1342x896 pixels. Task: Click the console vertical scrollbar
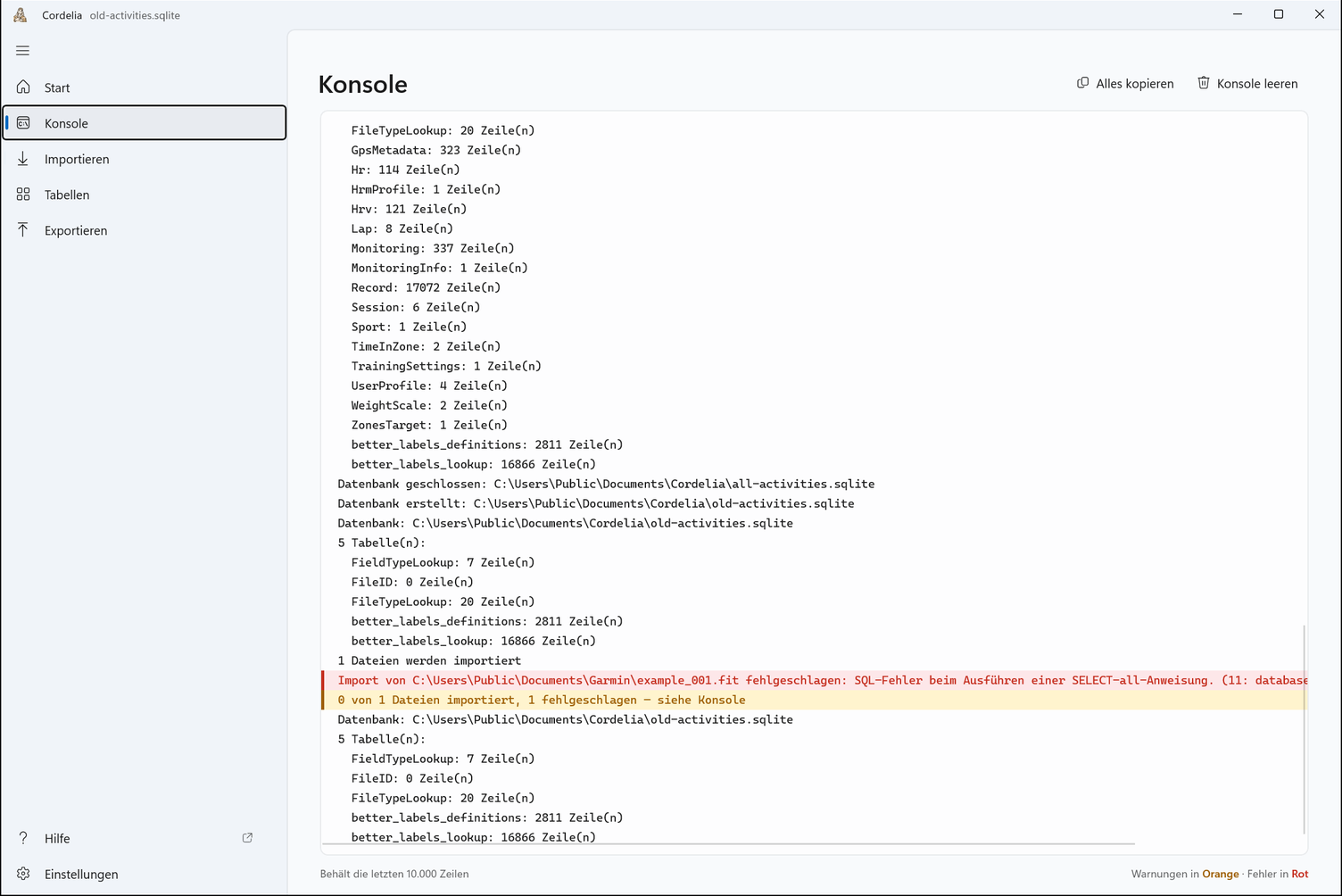click(x=1304, y=729)
